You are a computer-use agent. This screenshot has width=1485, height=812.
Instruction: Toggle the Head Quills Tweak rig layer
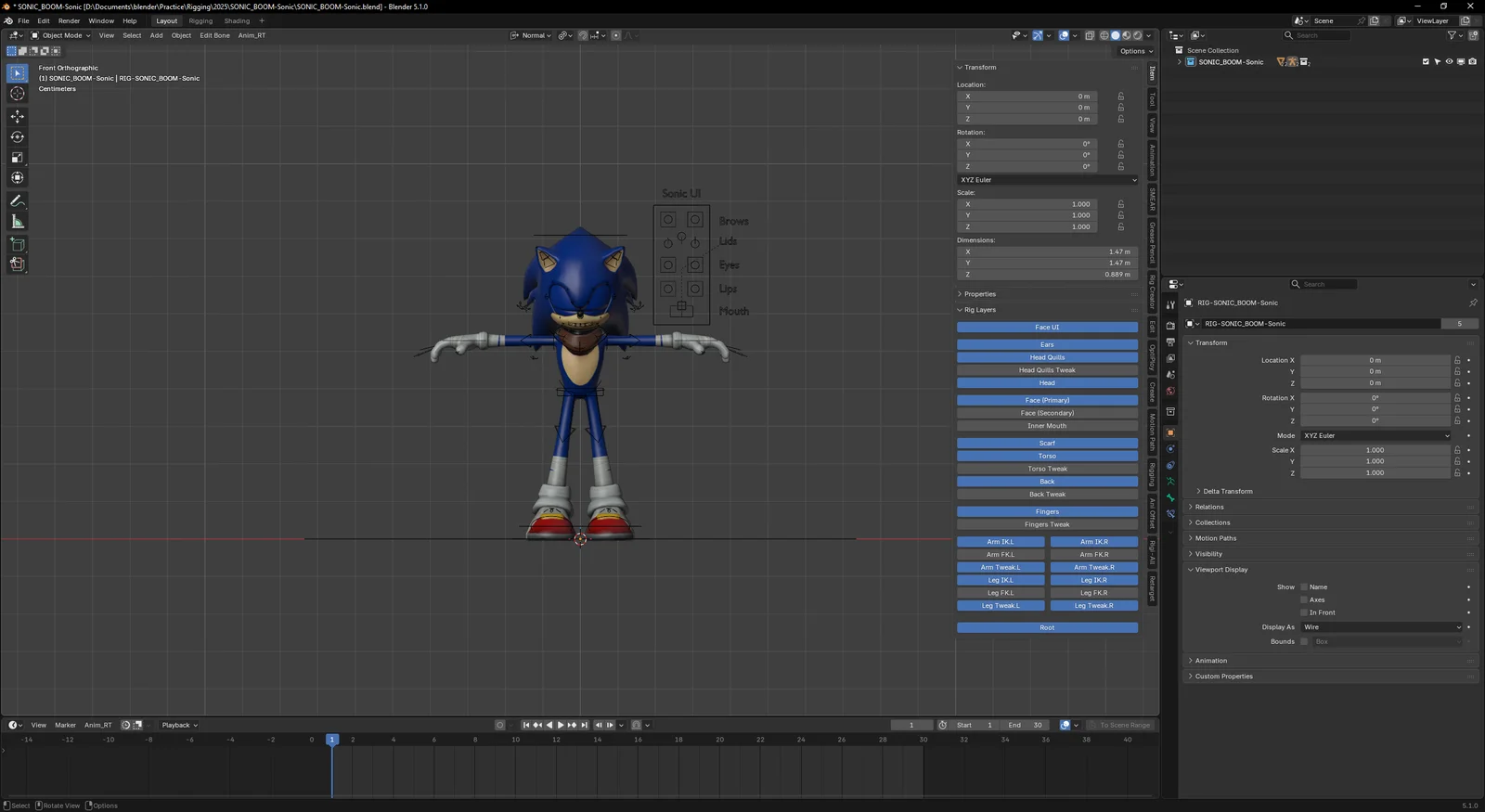point(1047,370)
